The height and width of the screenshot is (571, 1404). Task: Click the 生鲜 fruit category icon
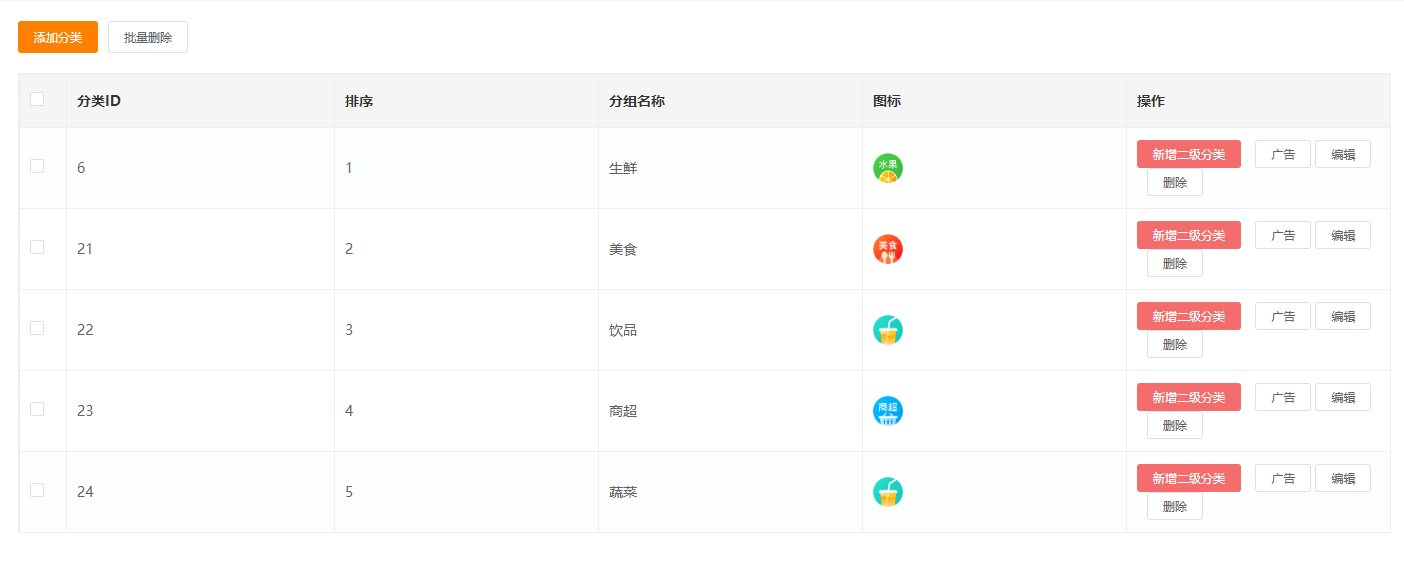[888, 168]
